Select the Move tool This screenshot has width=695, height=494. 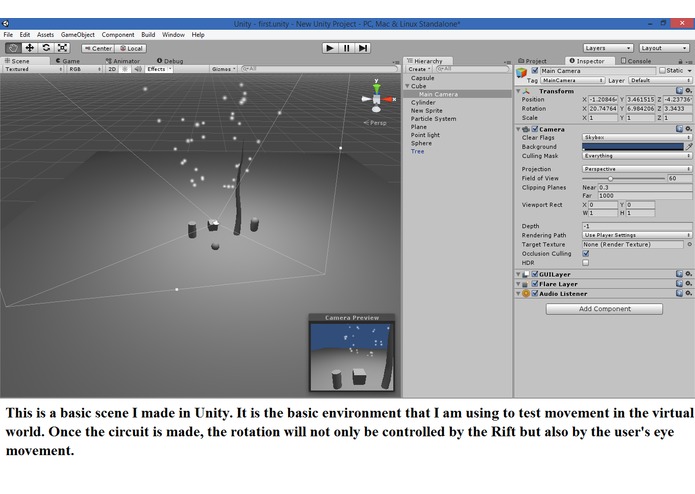point(30,48)
